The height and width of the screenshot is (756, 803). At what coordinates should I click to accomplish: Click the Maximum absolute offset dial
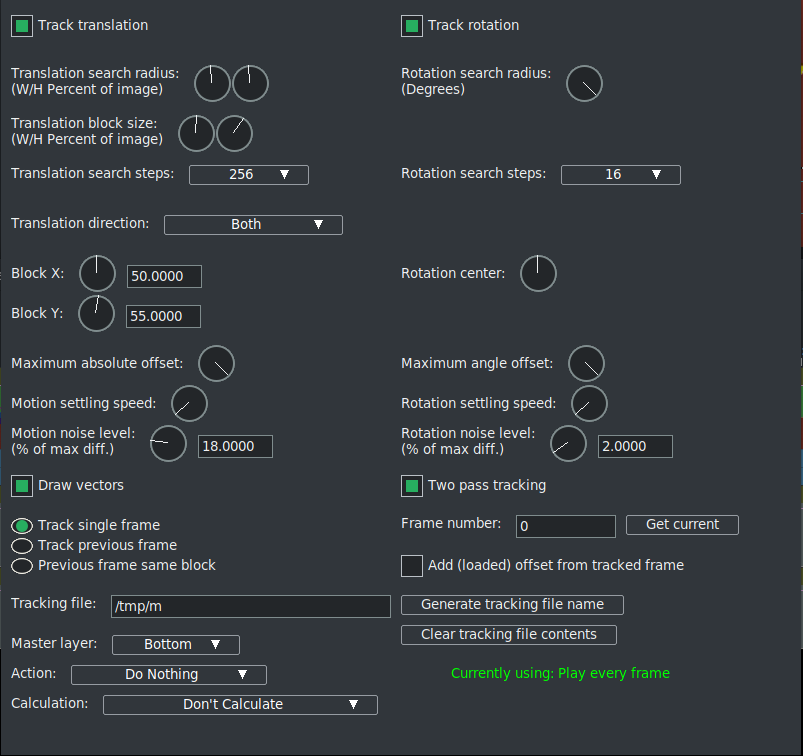point(216,364)
